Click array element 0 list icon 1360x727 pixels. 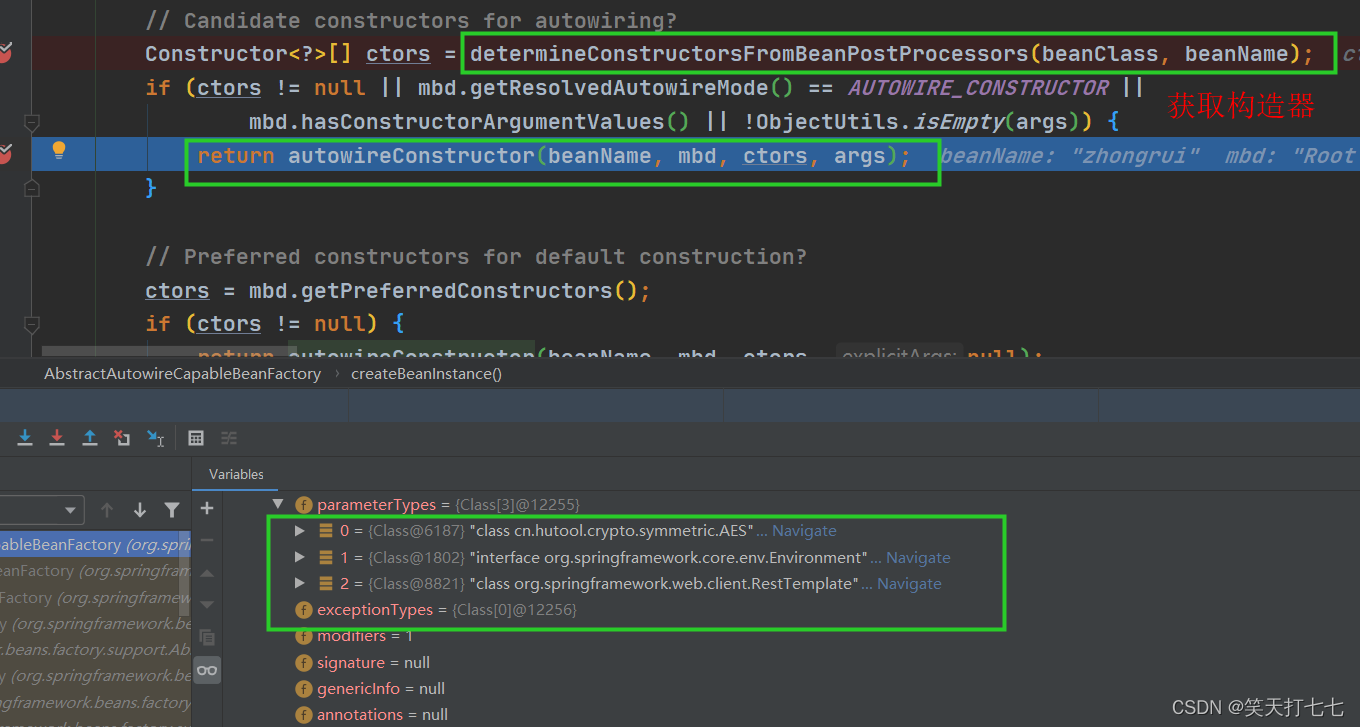click(326, 531)
